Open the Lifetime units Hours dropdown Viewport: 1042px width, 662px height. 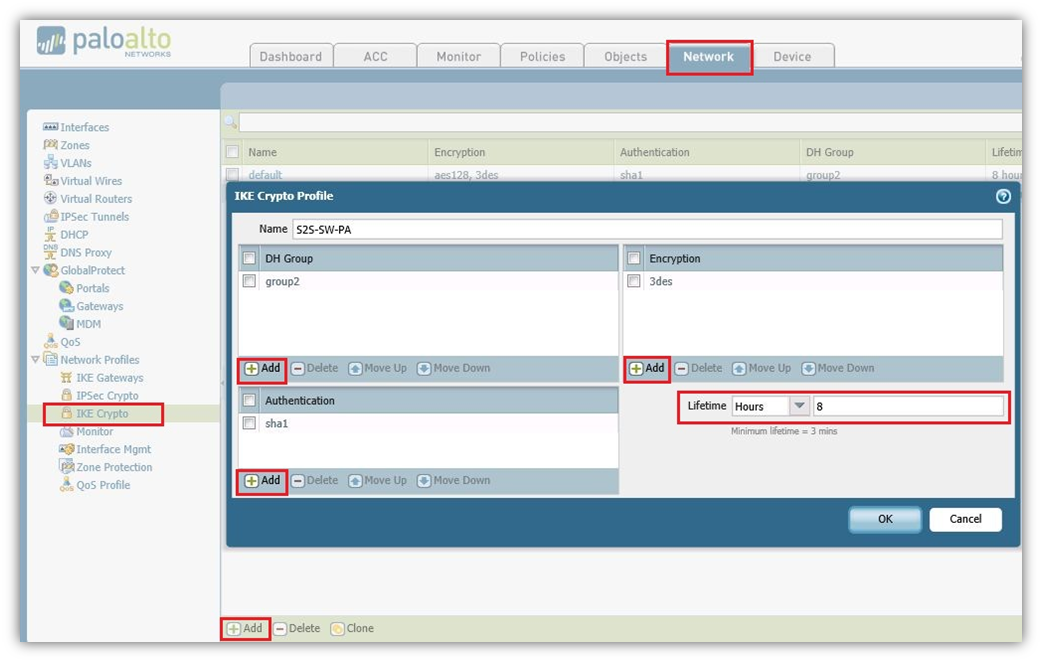799,407
